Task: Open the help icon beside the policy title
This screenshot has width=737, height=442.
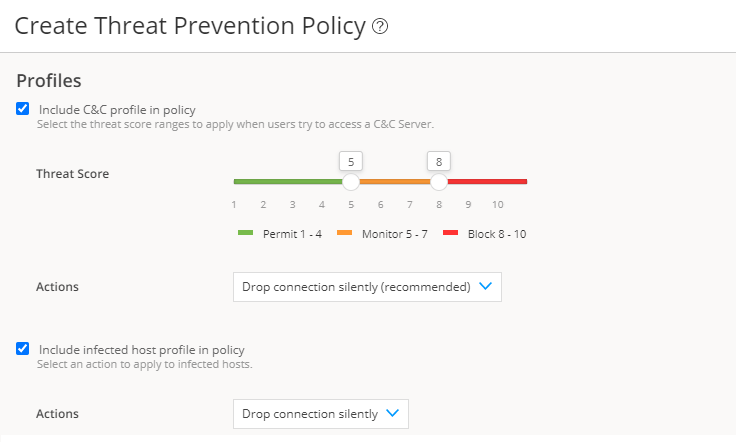Action: point(380,27)
